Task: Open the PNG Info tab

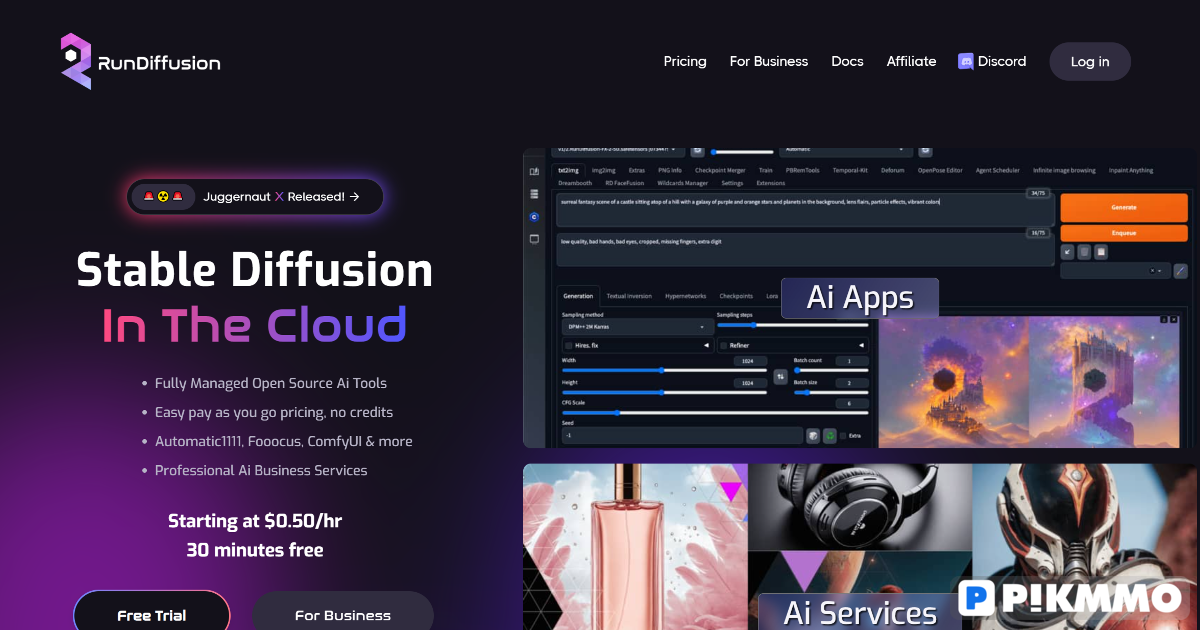Action: click(x=670, y=170)
